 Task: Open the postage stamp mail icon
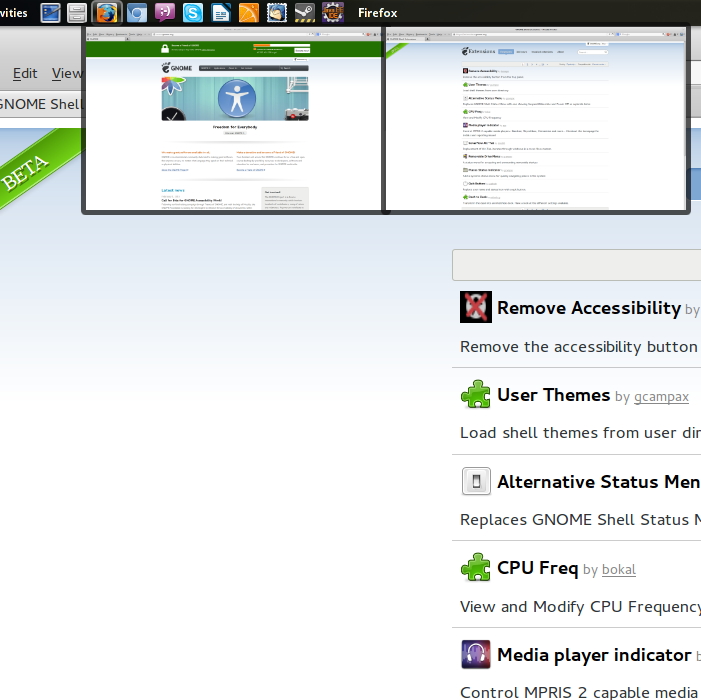277,13
